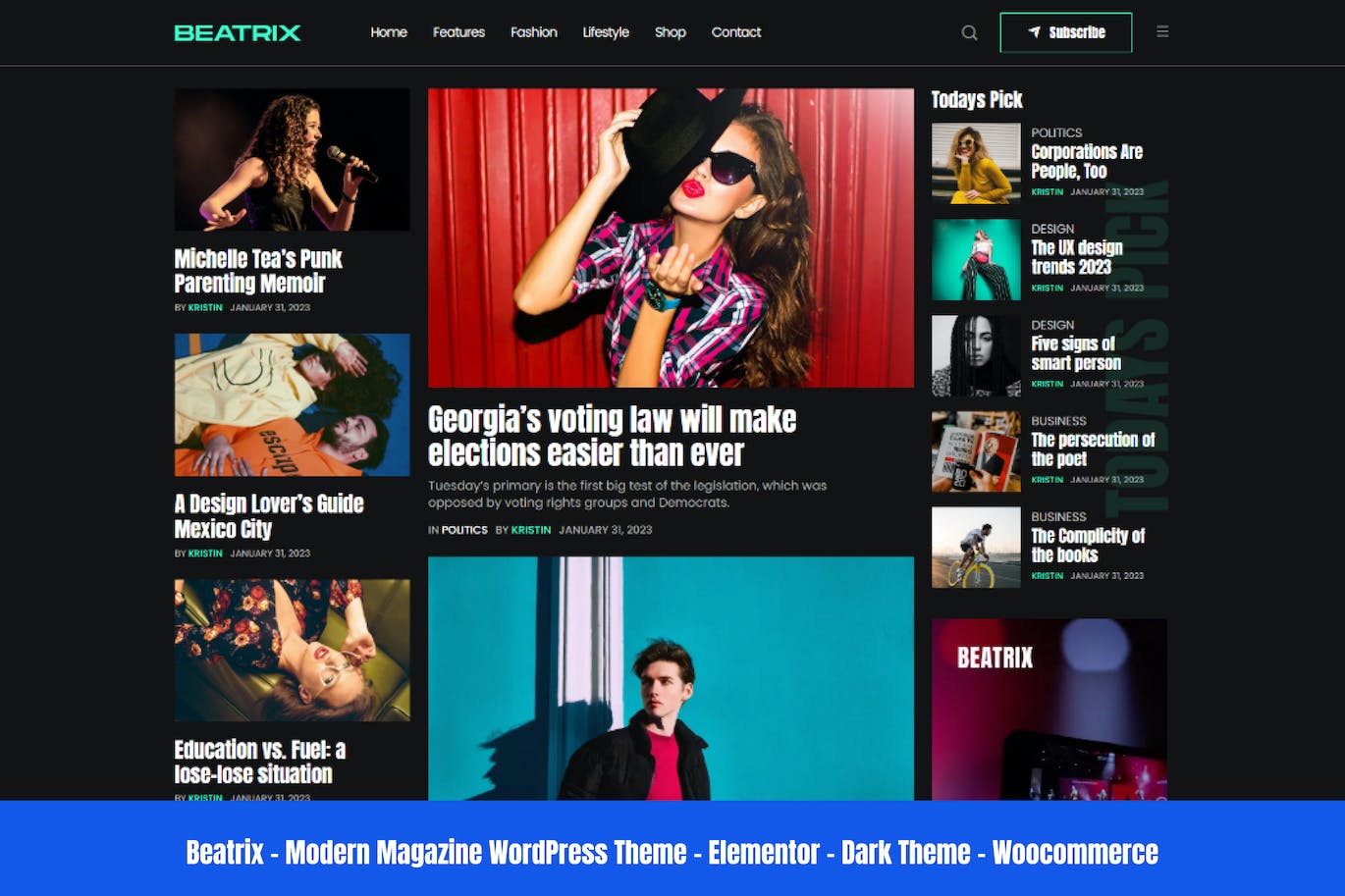The image size is (1345, 896).
Task: Open the Contact page
Action: point(735,32)
